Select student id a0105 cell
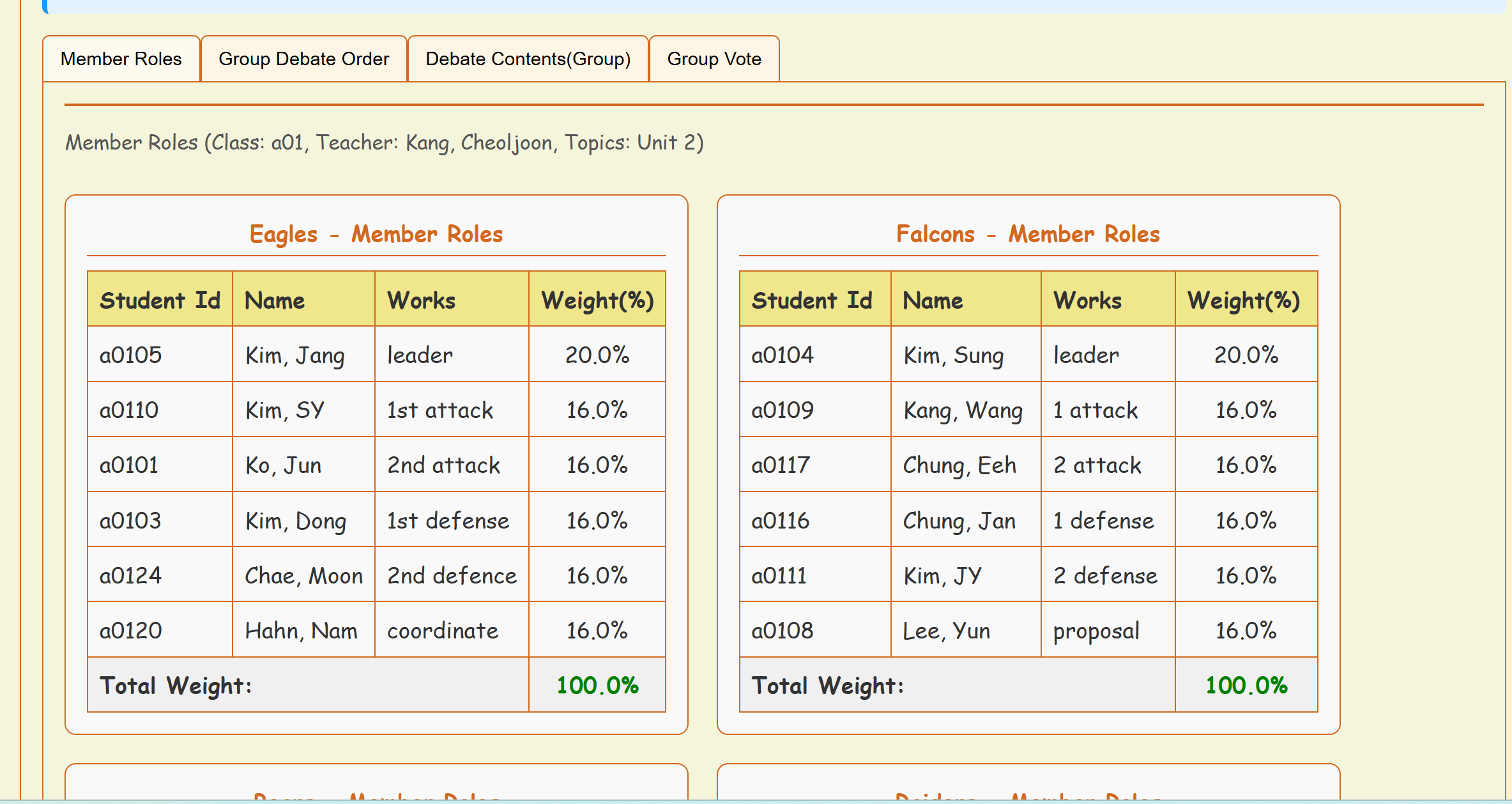Image resolution: width=1512 pixels, height=804 pixels. (131, 355)
